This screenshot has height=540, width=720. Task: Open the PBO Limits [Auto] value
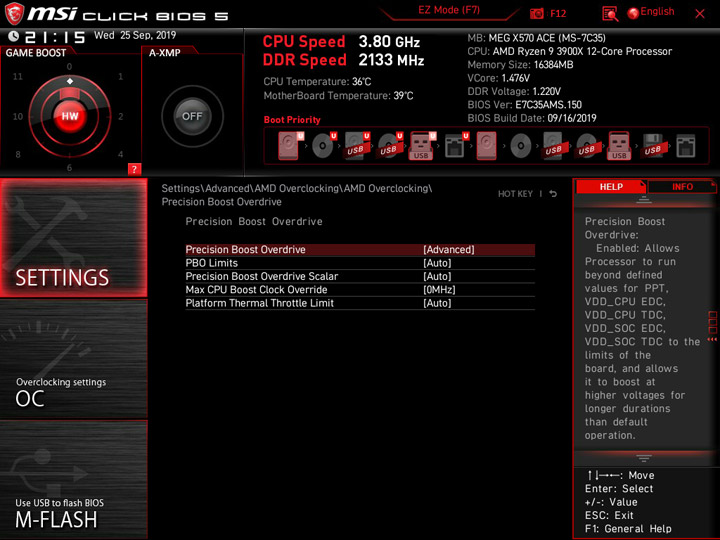437,263
